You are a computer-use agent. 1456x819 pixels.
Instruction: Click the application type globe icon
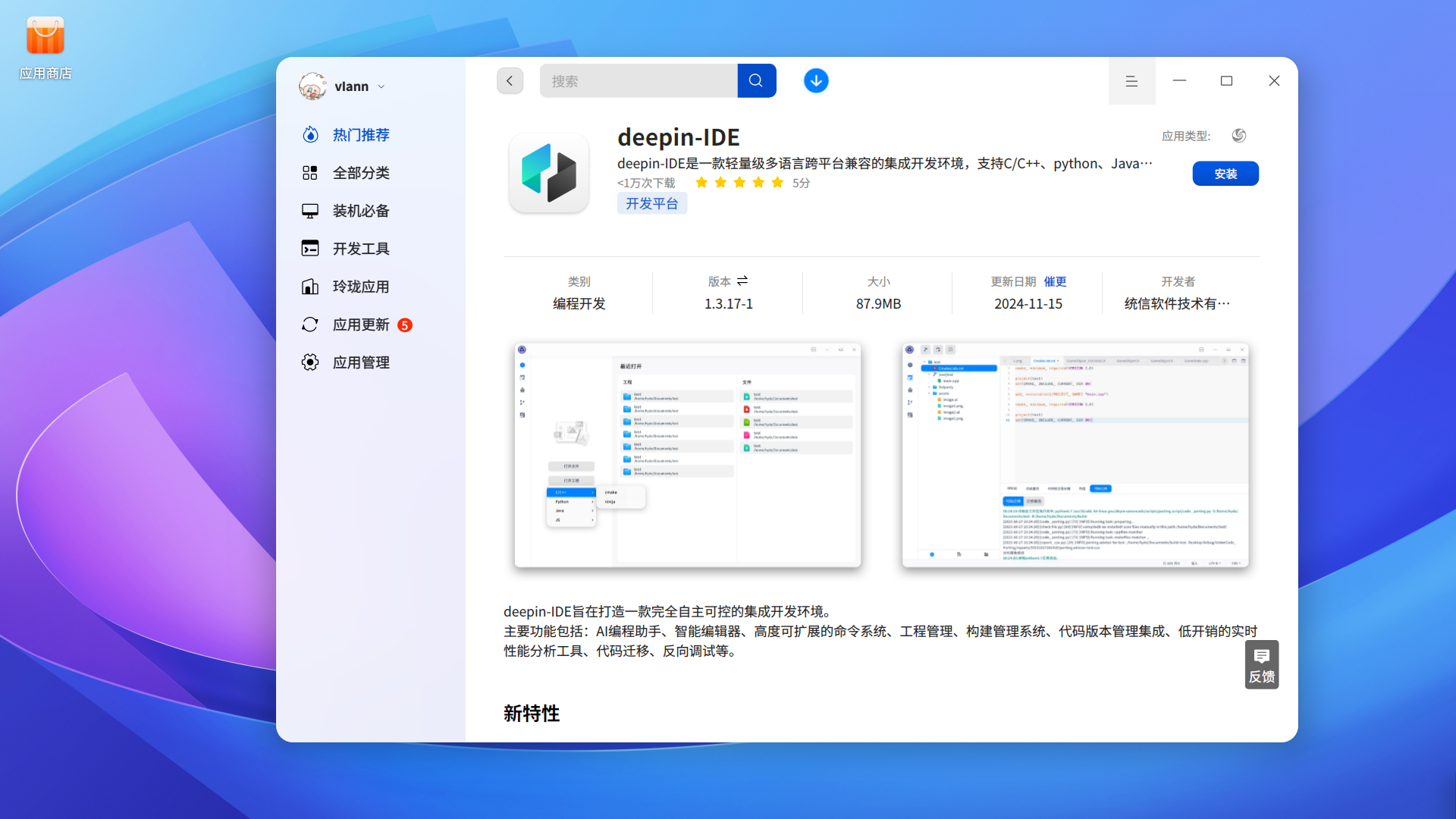coord(1238,136)
